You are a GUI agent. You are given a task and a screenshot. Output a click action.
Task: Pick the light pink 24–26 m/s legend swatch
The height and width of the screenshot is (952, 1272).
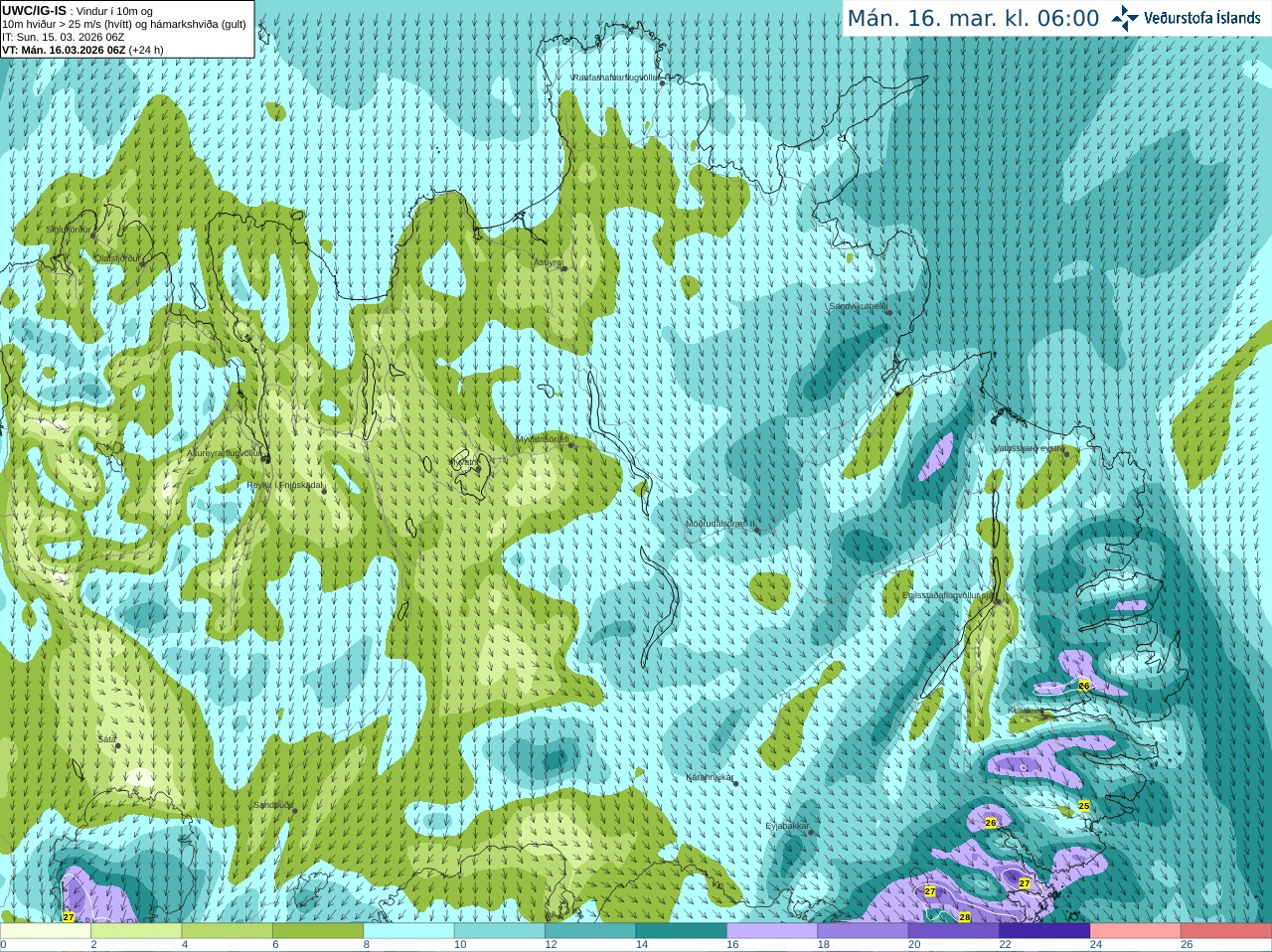click(x=1135, y=931)
